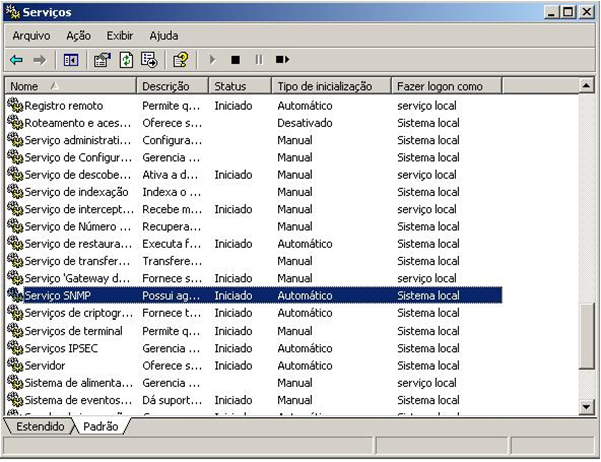Select the Padrão tab

coord(100,427)
